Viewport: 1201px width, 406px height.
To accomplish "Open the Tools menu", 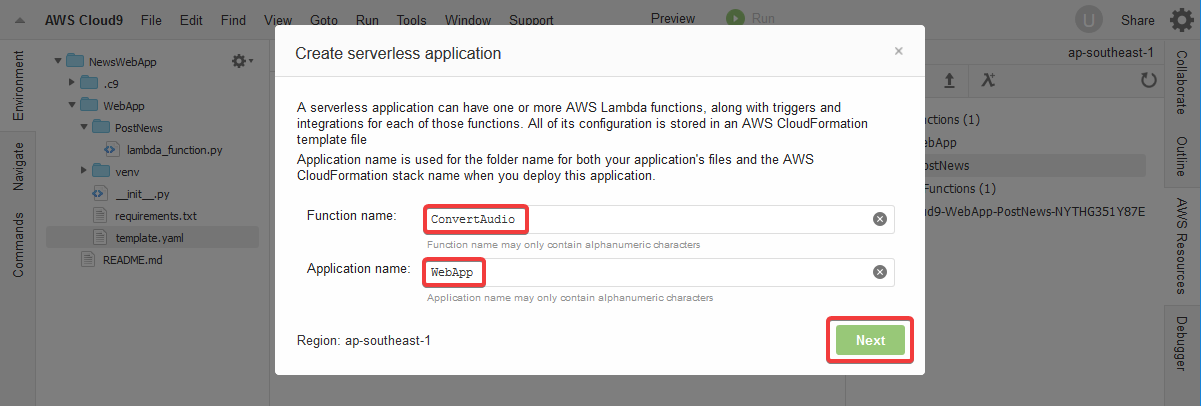I will [411, 20].
